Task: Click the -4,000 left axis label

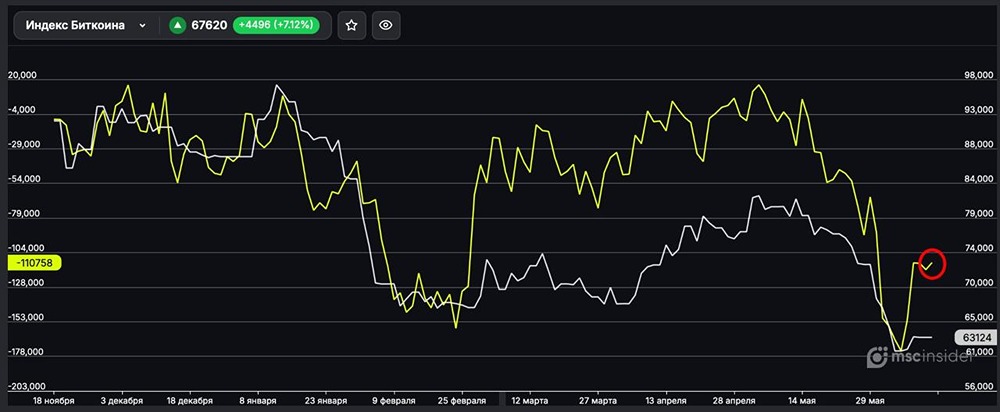Action: (x=22, y=110)
